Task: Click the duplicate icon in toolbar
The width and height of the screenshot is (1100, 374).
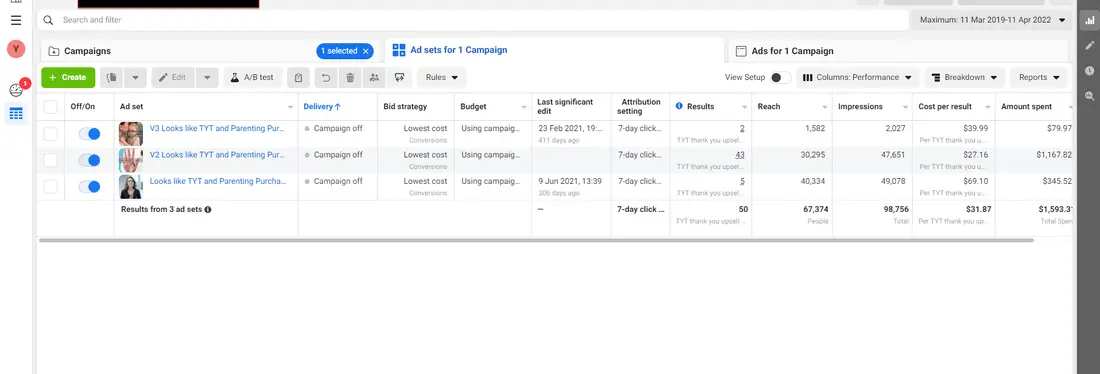Action: point(112,77)
